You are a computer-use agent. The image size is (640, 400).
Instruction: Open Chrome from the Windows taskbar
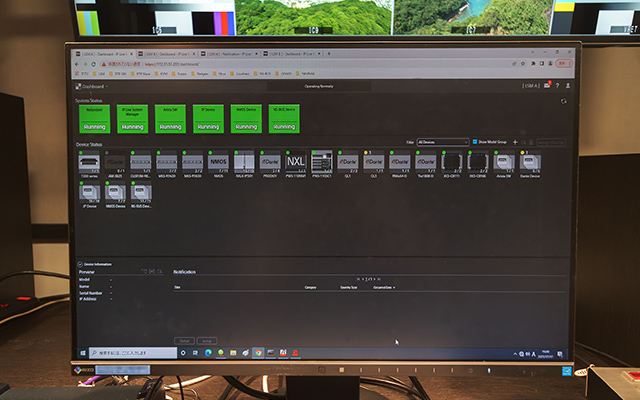coord(258,352)
